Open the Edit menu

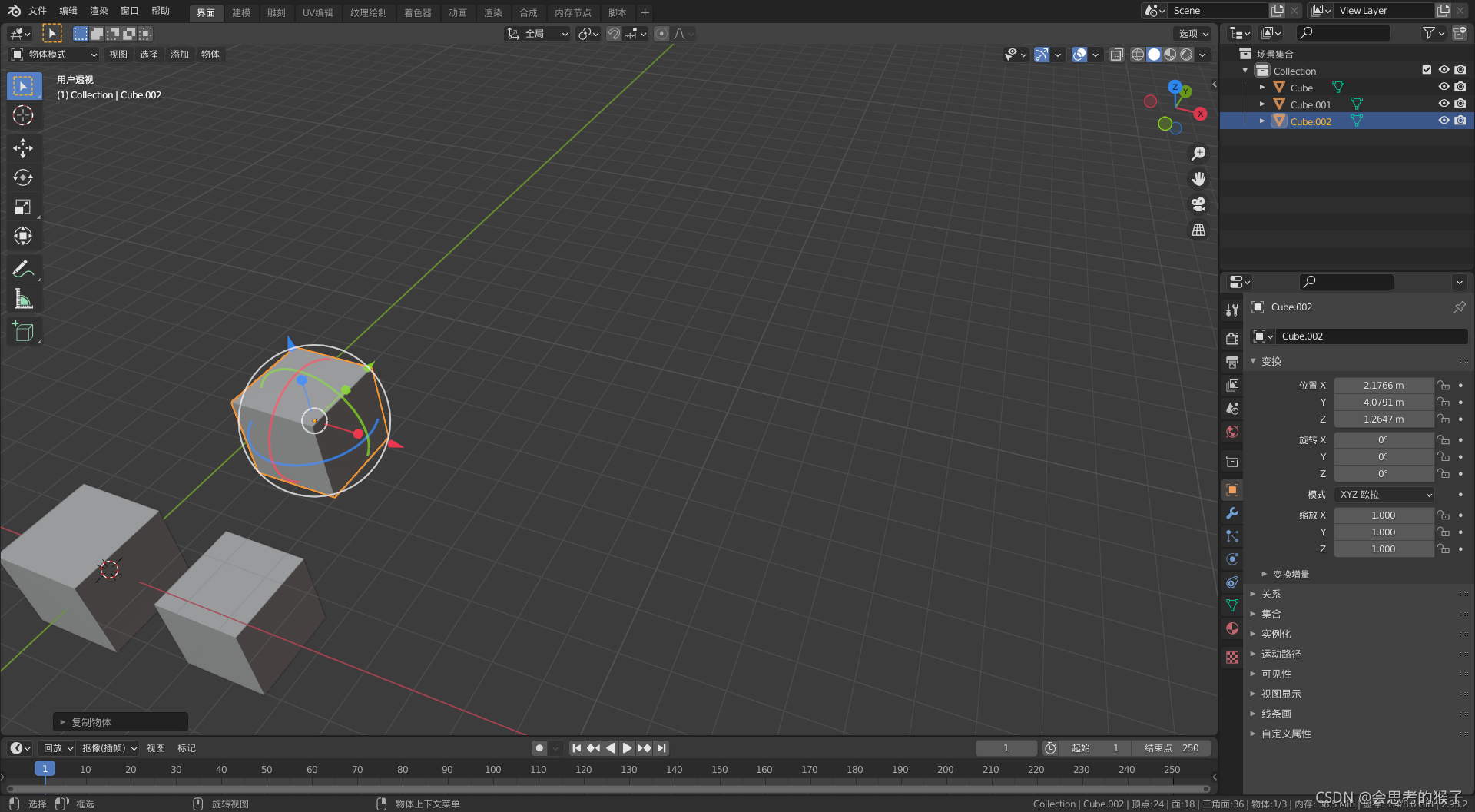tap(68, 11)
